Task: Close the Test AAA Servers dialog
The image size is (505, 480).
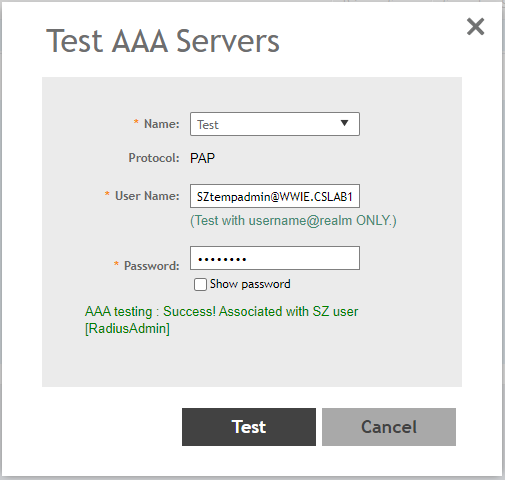Action: pyautogui.click(x=475, y=27)
